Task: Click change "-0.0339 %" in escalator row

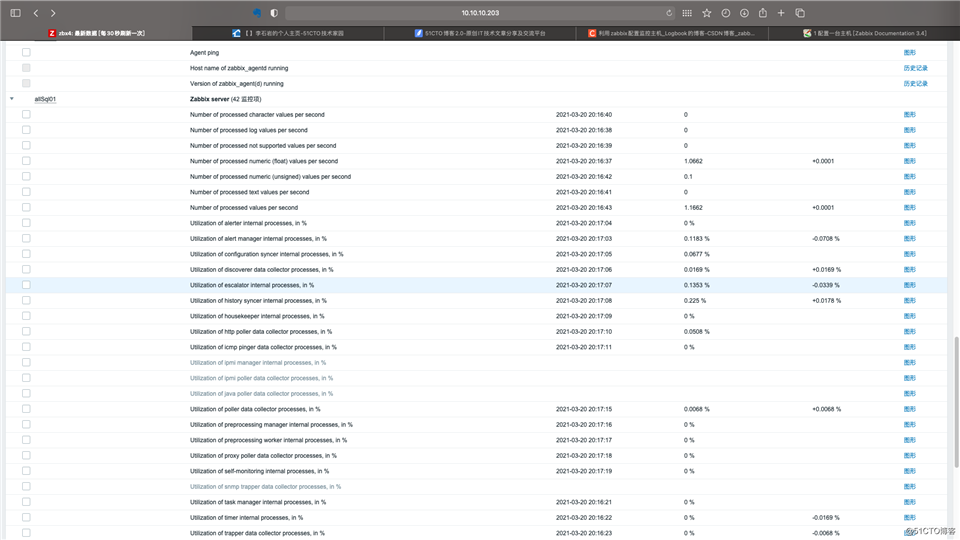Action: pos(825,285)
